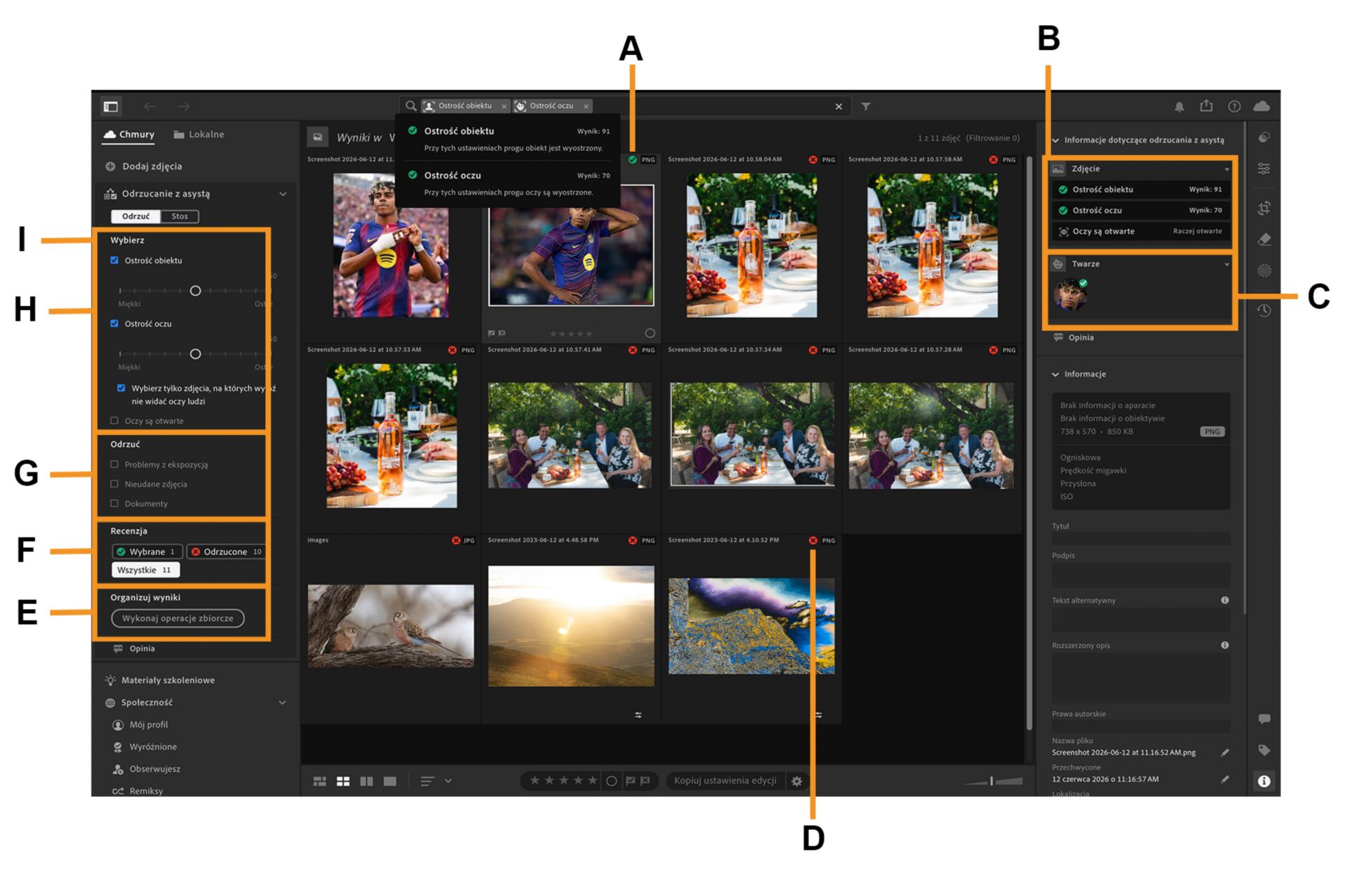
Task: Open the presets icon on the right rail
Action: tap(1264, 137)
